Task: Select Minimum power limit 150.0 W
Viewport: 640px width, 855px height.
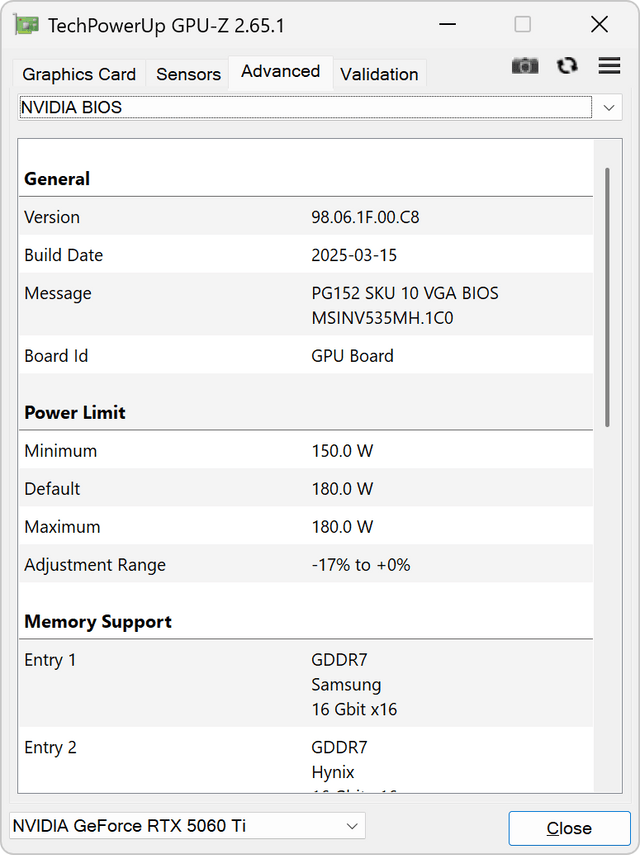Action: click(x=342, y=451)
